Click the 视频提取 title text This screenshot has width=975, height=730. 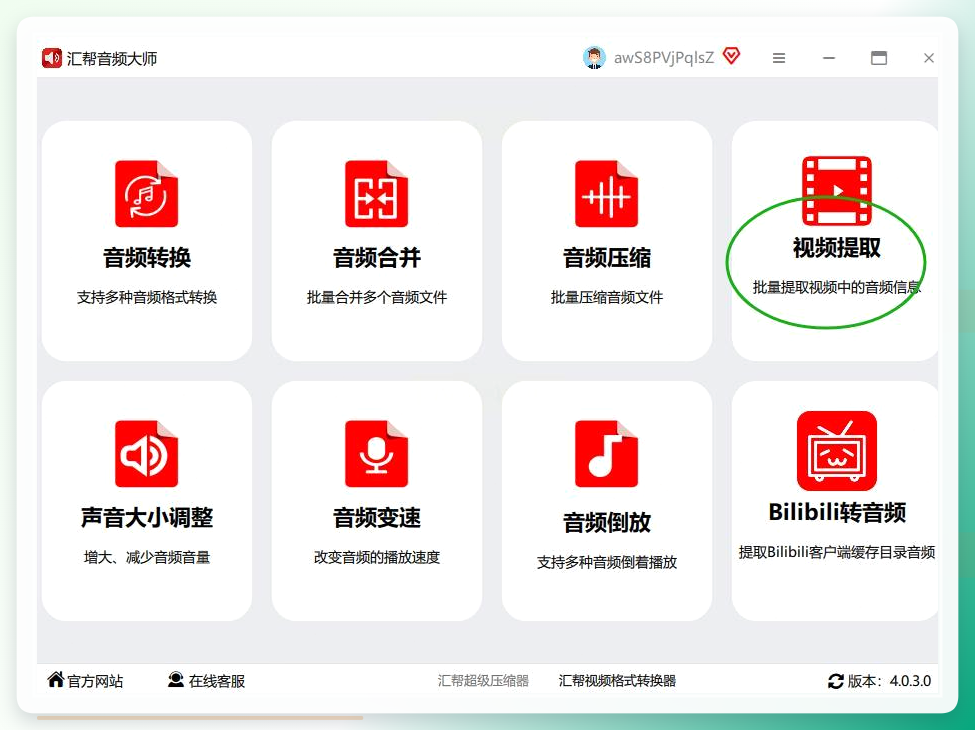click(x=837, y=247)
